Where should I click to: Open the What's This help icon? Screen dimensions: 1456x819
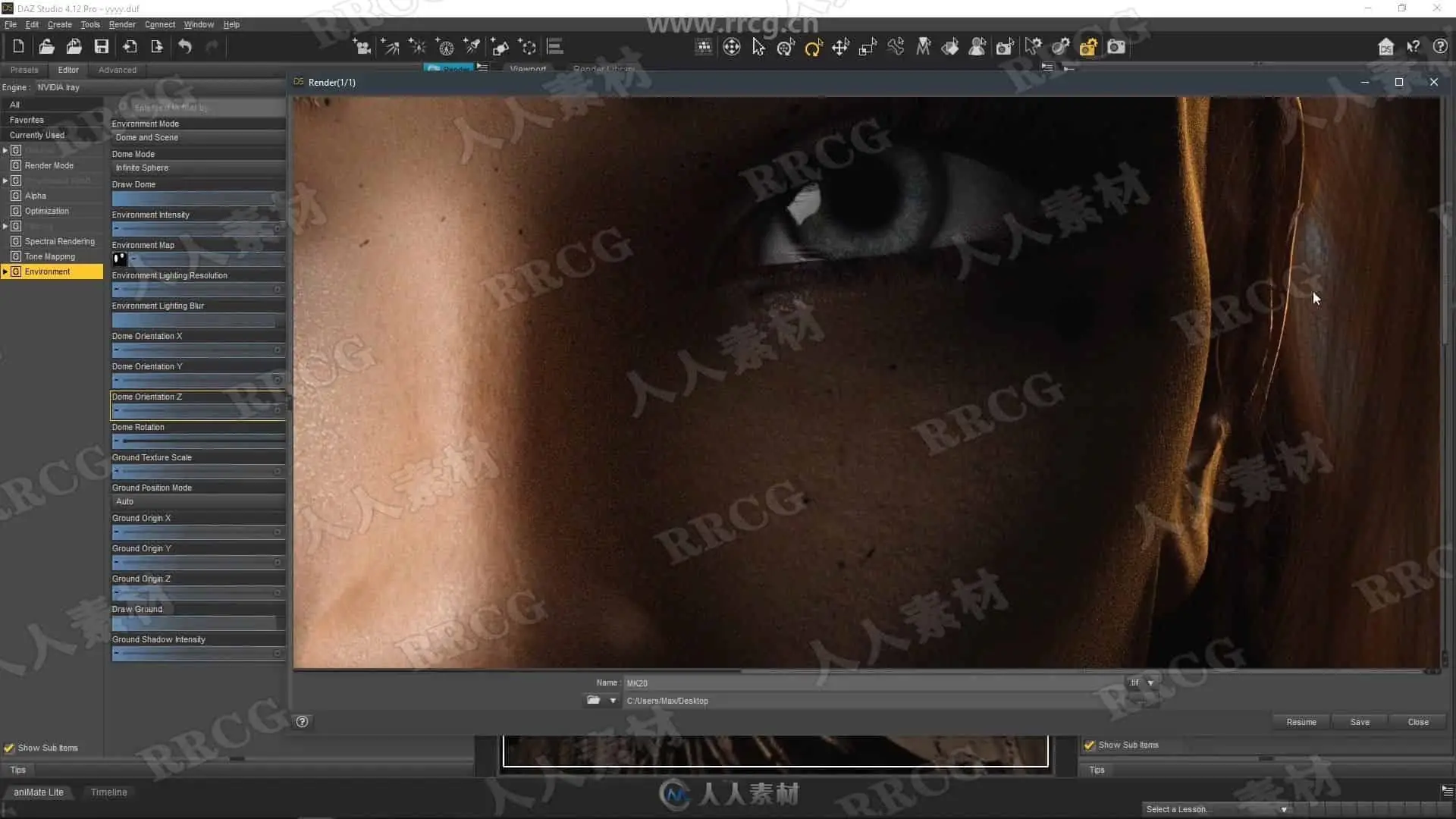[x=1413, y=47]
